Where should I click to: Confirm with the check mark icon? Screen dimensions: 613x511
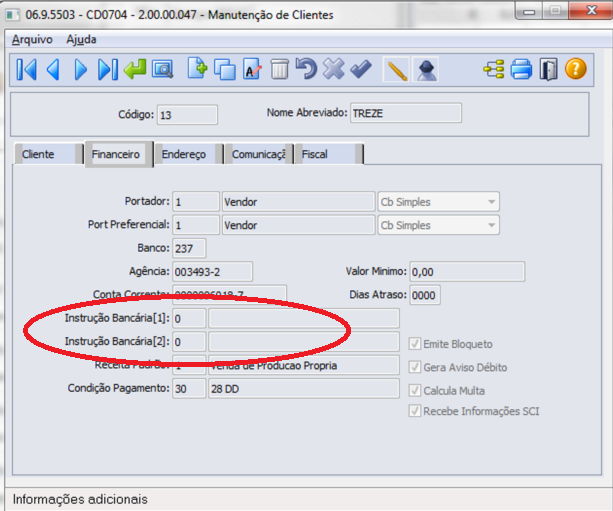[x=361, y=69]
